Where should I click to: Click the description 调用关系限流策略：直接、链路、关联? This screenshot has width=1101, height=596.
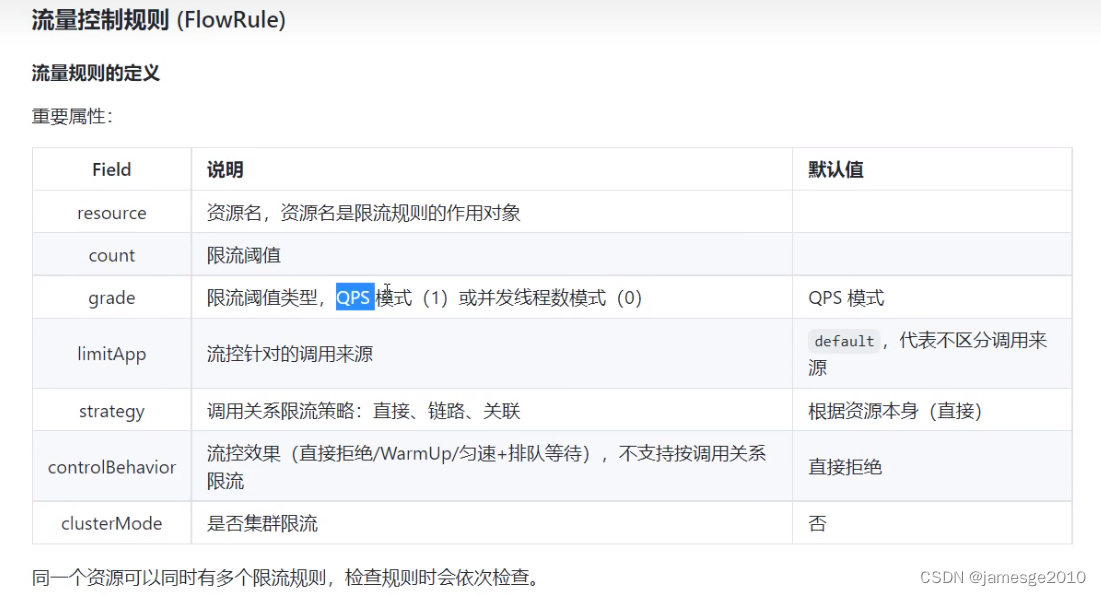(364, 411)
